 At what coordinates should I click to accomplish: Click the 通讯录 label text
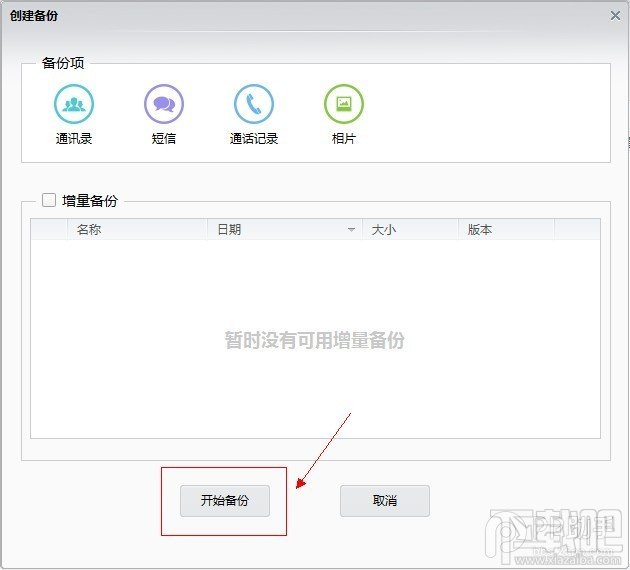click(x=74, y=139)
